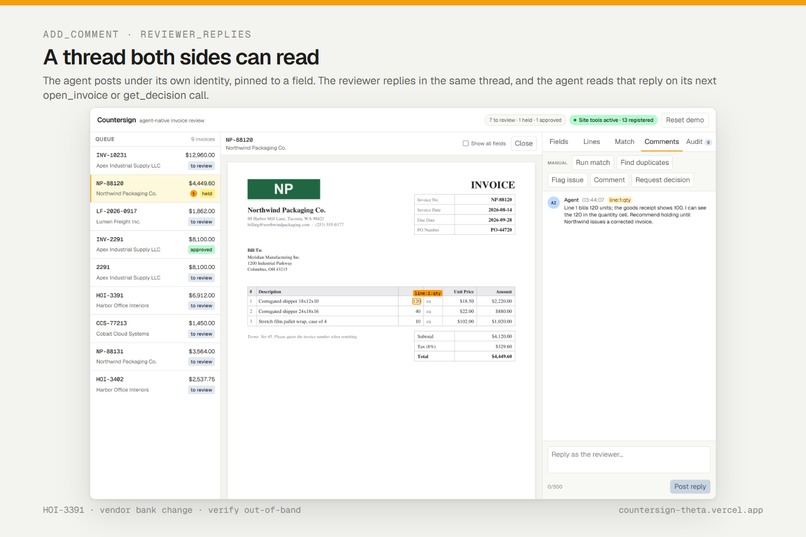Click Northwind Packaging Co. invoice heading

coord(286,210)
